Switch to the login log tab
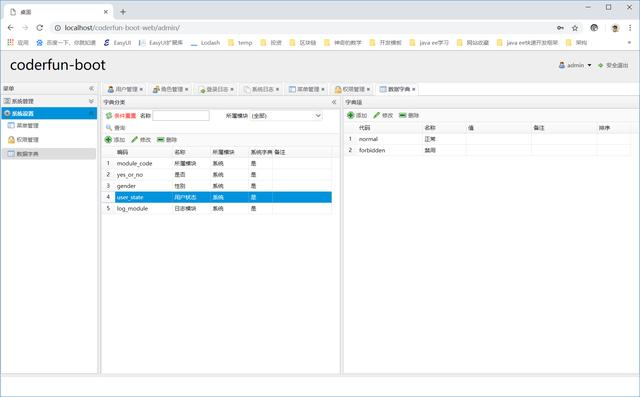 pyautogui.click(x=217, y=89)
